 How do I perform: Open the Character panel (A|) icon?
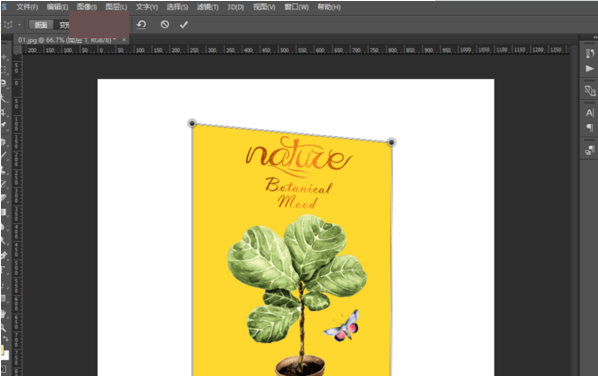(590, 112)
